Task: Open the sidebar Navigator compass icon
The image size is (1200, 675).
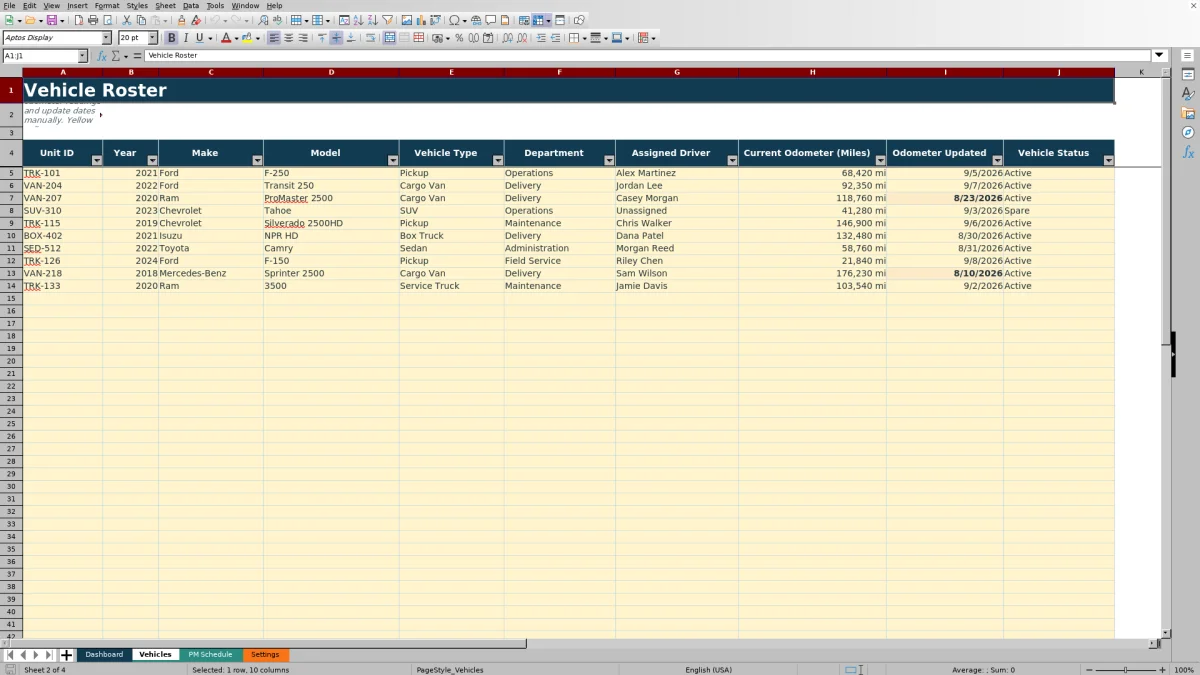Action: [1188, 132]
